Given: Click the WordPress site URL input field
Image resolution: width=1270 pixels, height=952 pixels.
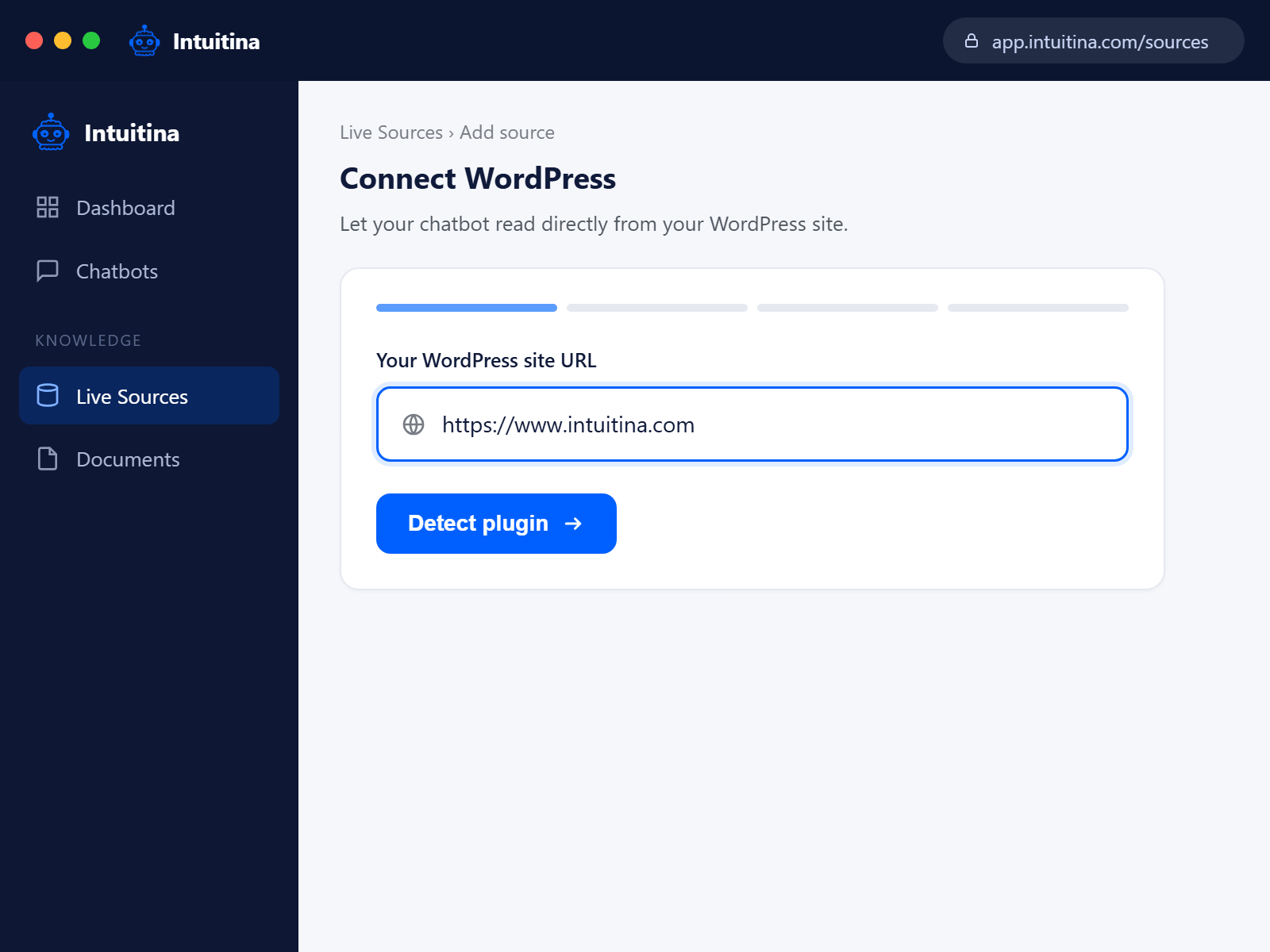Looking at the screenshot, I should 752,424.
